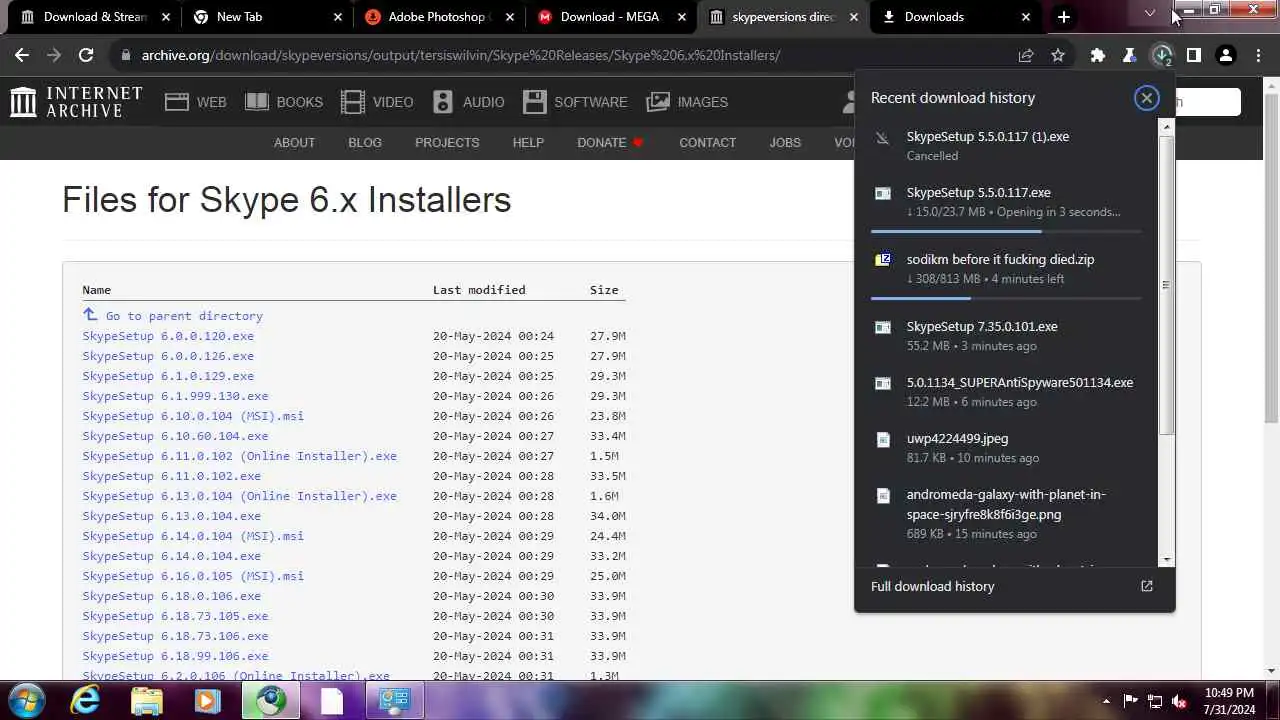
Task: Open SkypeSetup 7.35.0.101.exe from download history
Action: (1008, 335)
